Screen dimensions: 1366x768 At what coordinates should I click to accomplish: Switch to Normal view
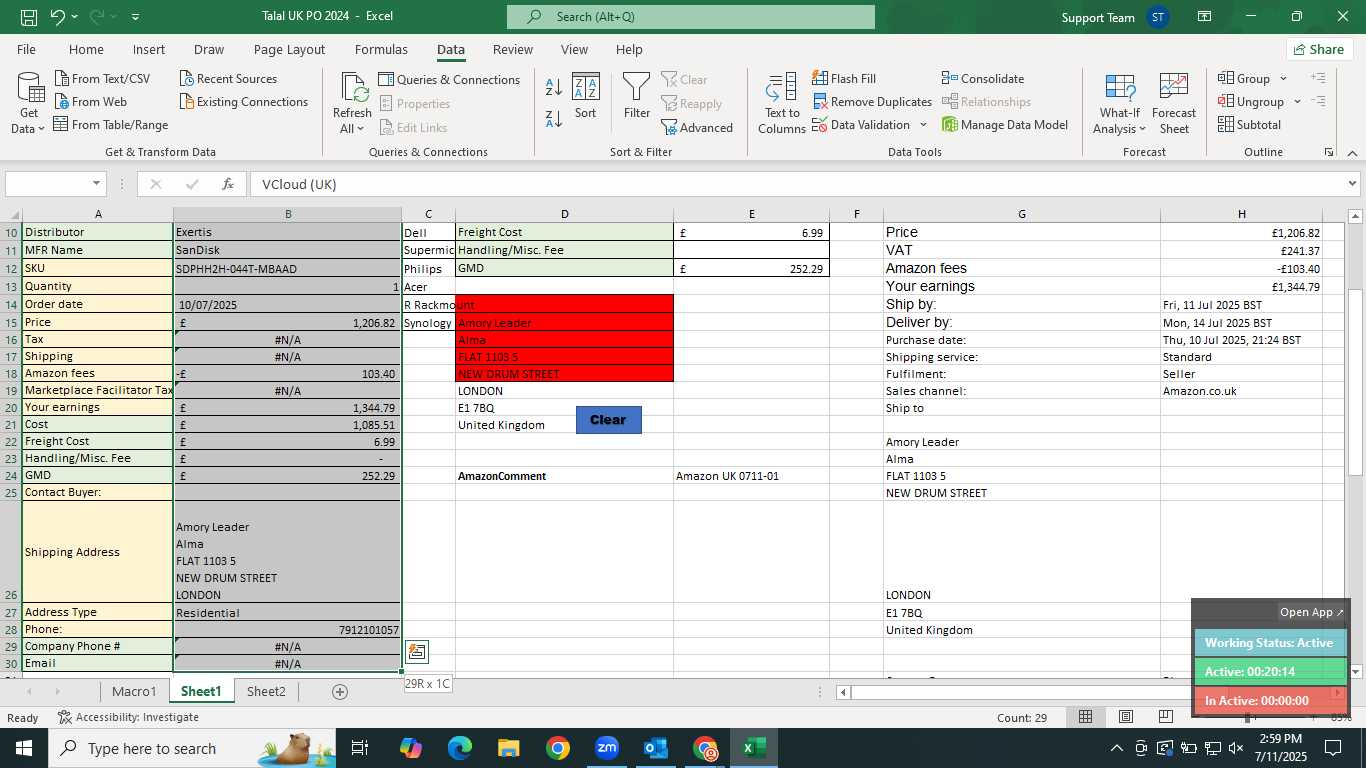point(1085,717)
